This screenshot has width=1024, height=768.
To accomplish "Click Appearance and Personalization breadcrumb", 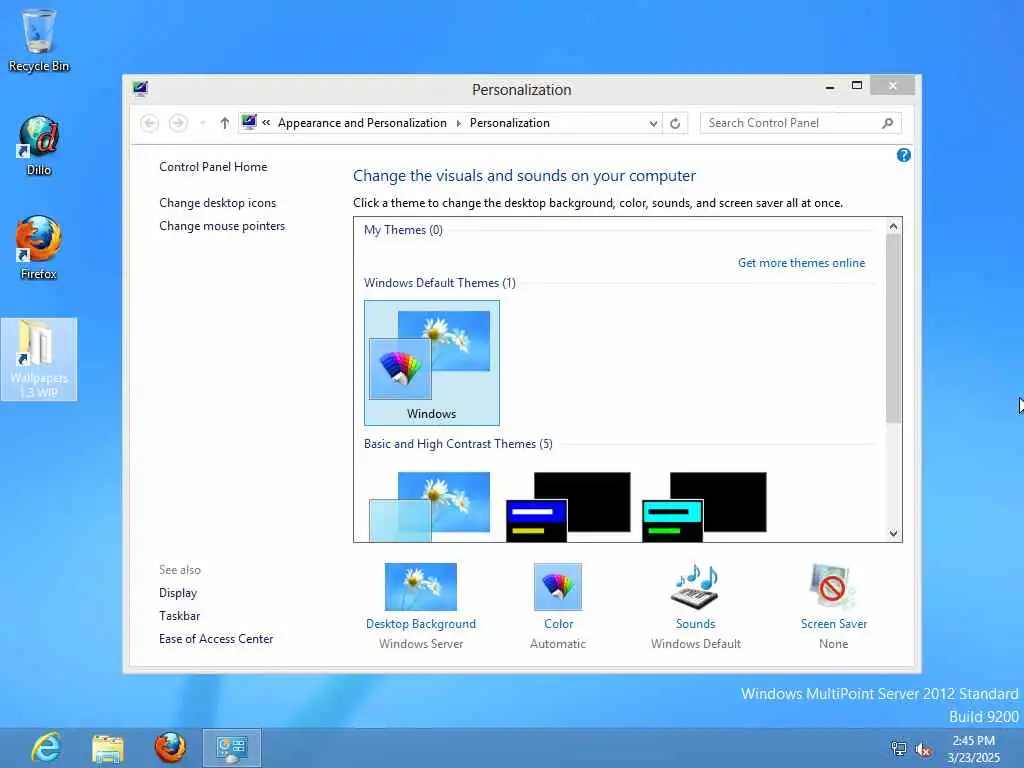I will (x=362, y=123).
